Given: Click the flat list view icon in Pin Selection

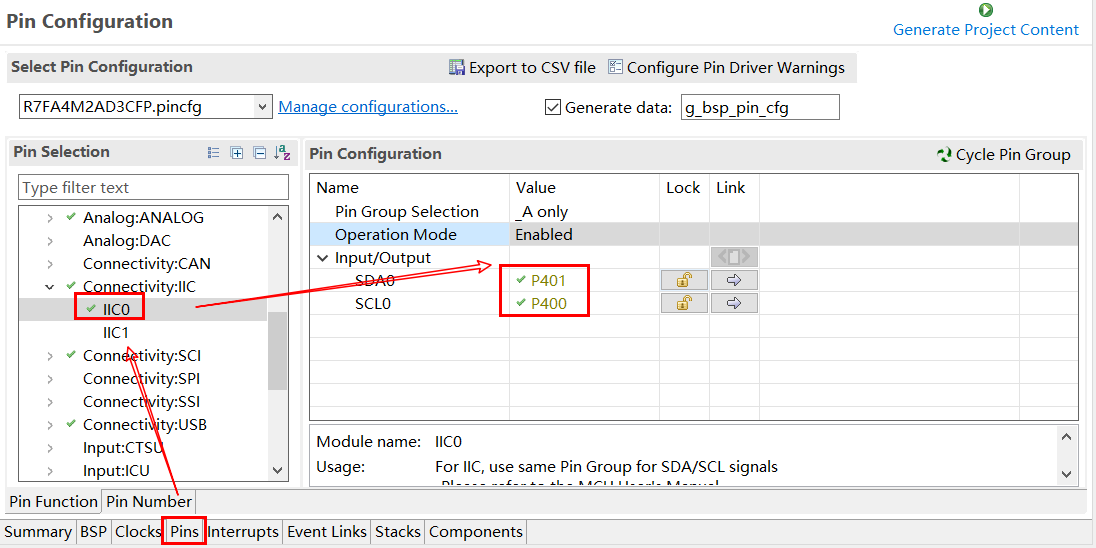Looking at the screenshot, I should click(214, 152).
